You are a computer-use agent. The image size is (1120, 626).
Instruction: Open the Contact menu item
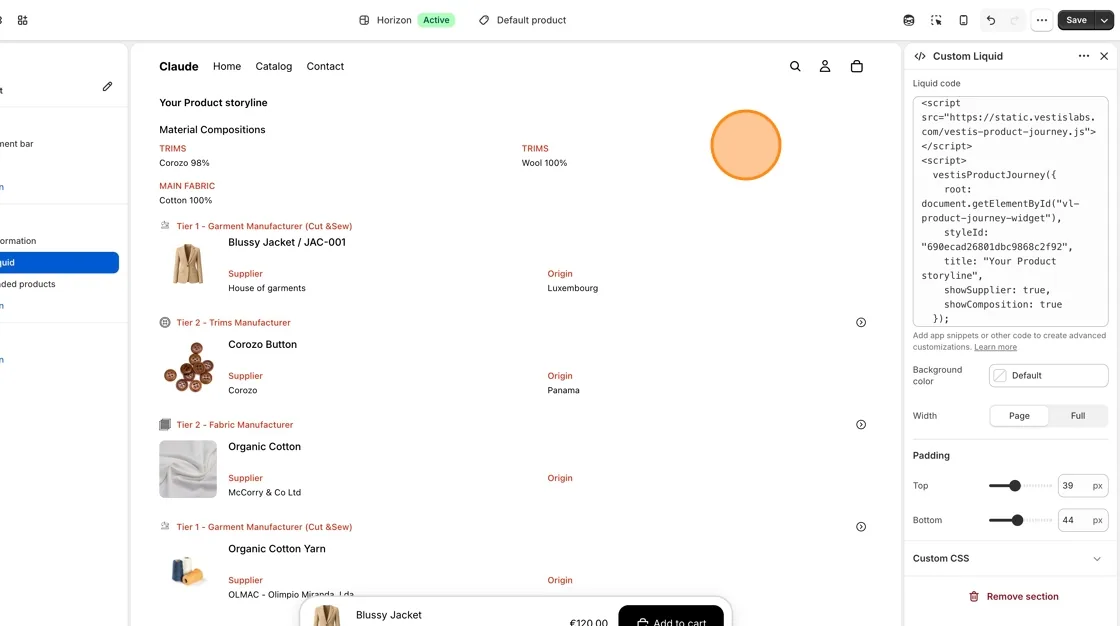tap(325, 66)
